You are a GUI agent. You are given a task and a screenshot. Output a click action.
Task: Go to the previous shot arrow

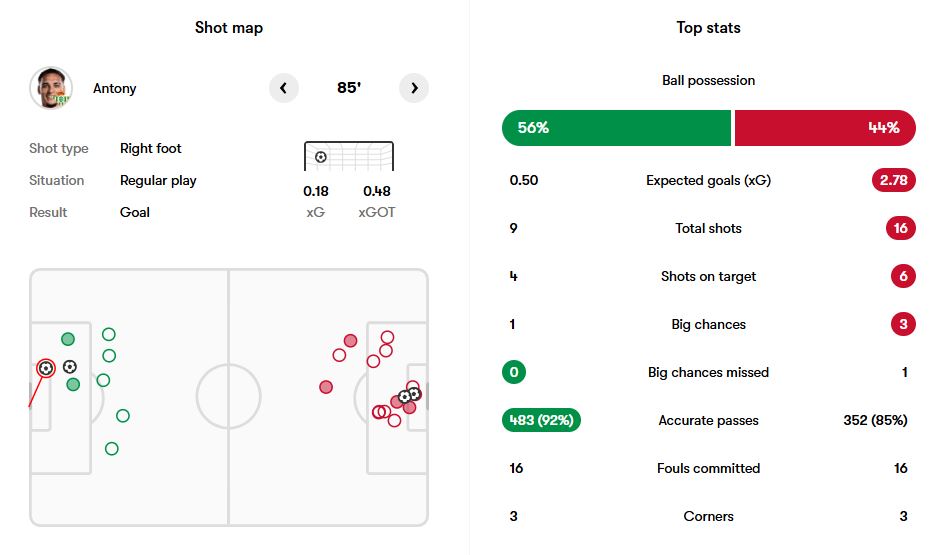tap(284, 88)
